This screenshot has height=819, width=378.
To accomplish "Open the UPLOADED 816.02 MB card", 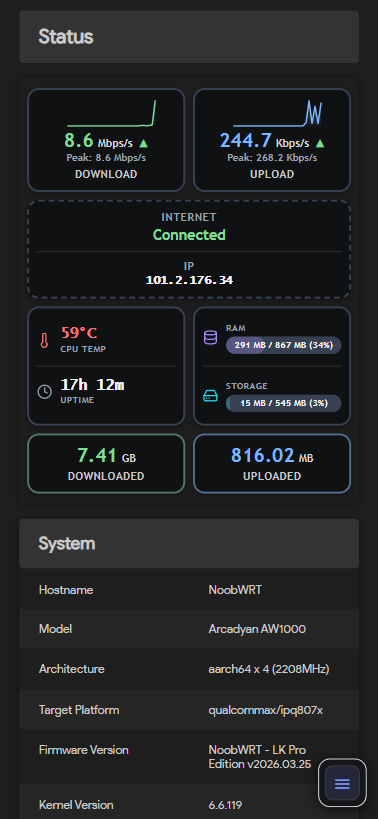I will pyautogui.click(x=272, y=463).
